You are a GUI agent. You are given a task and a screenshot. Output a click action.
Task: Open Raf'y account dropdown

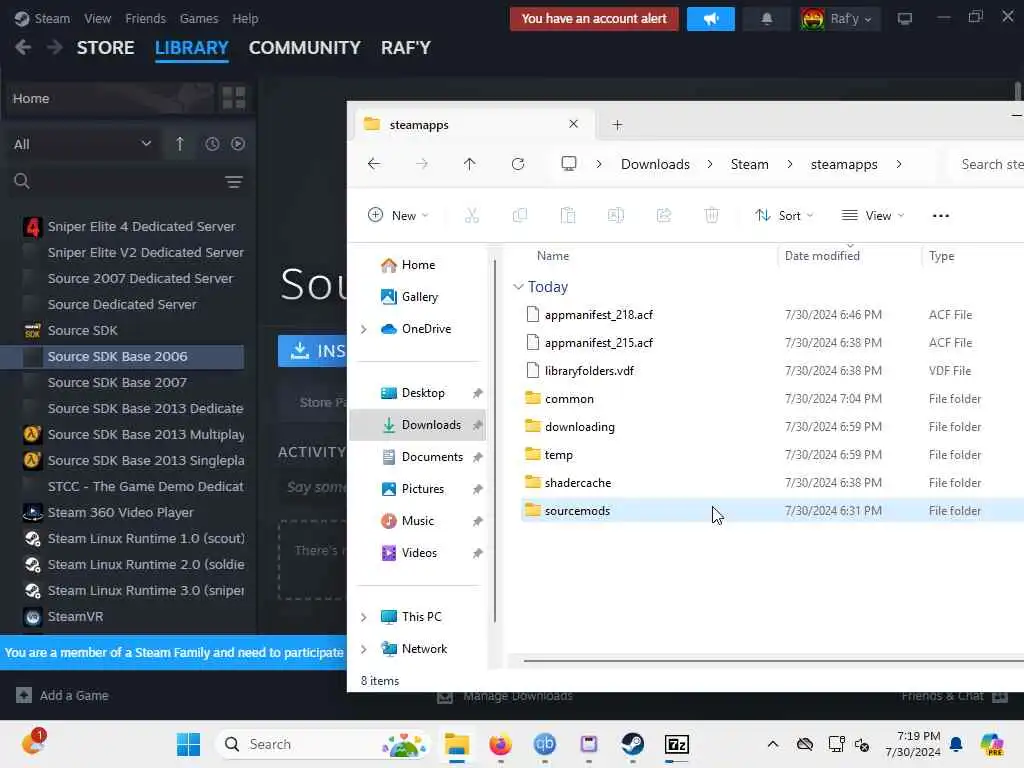(838, 19)
